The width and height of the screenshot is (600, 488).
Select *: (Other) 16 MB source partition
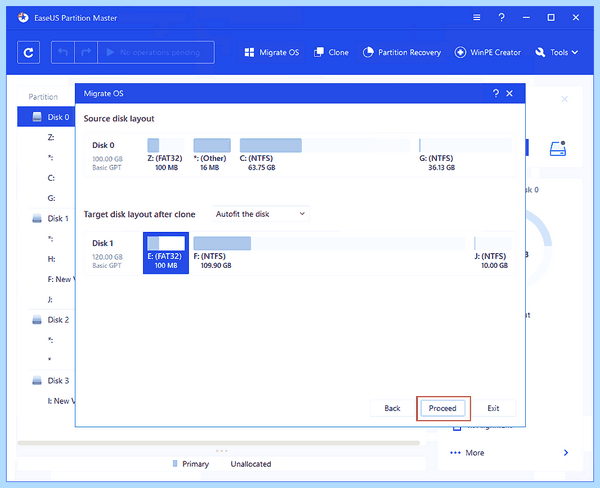(x=212, y=155)
